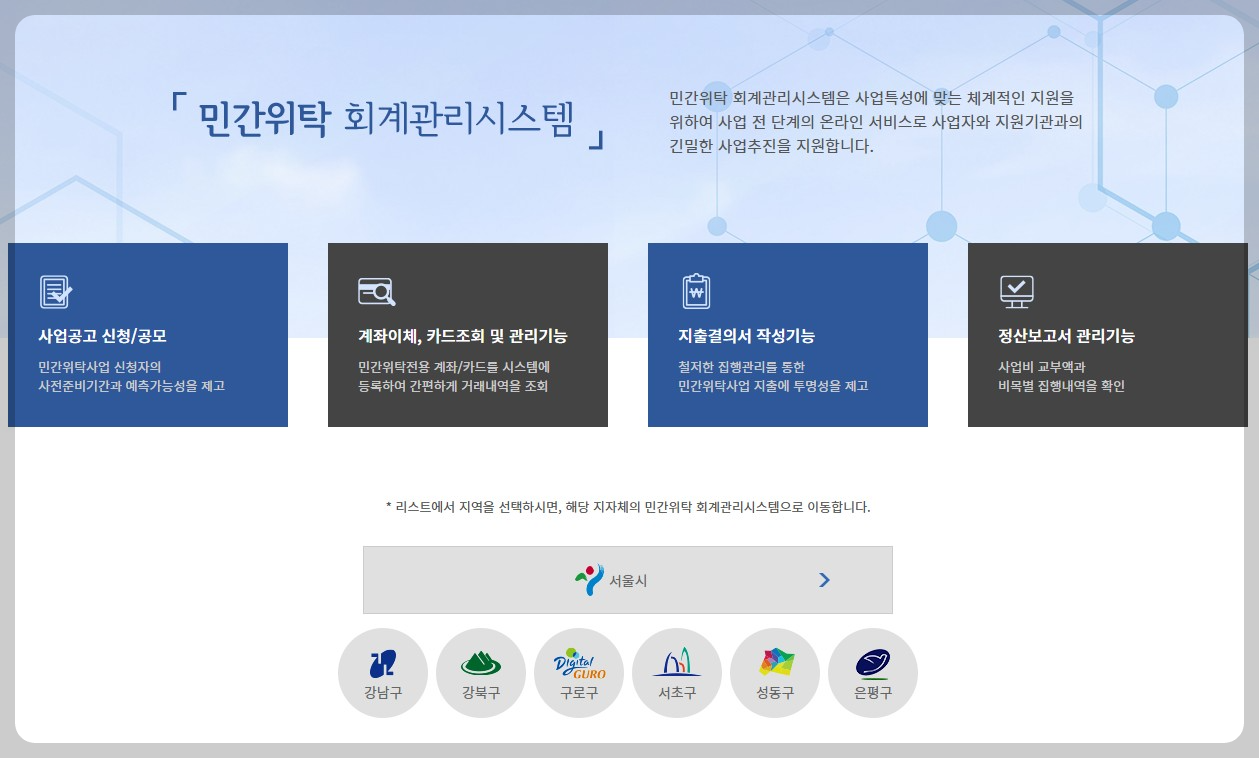Open the 서울시 selection bar
The width and height of the screenshot is (1259, 758).
pos(627,579)
